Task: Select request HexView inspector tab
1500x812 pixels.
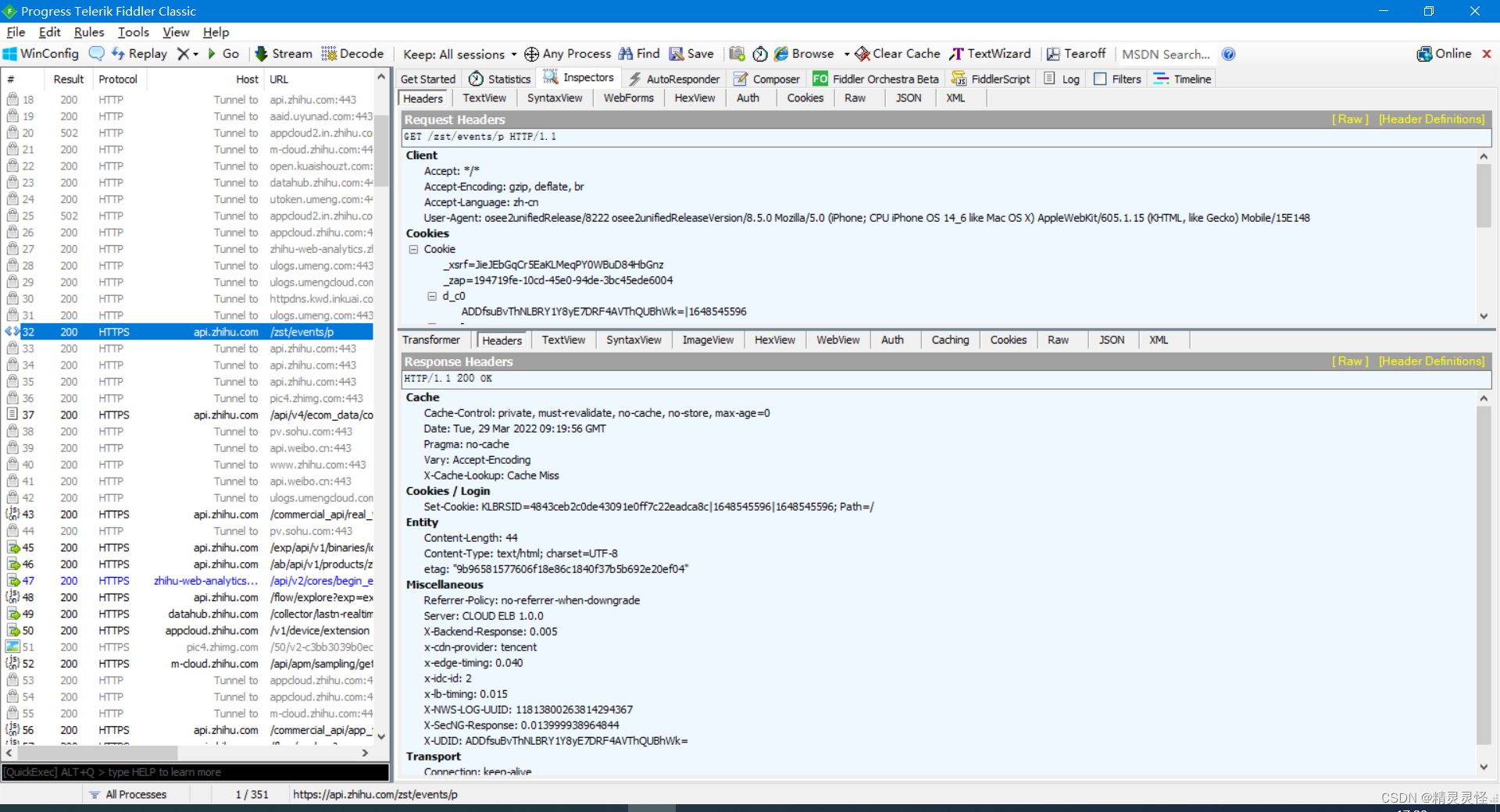Action: tap(695, 98)
